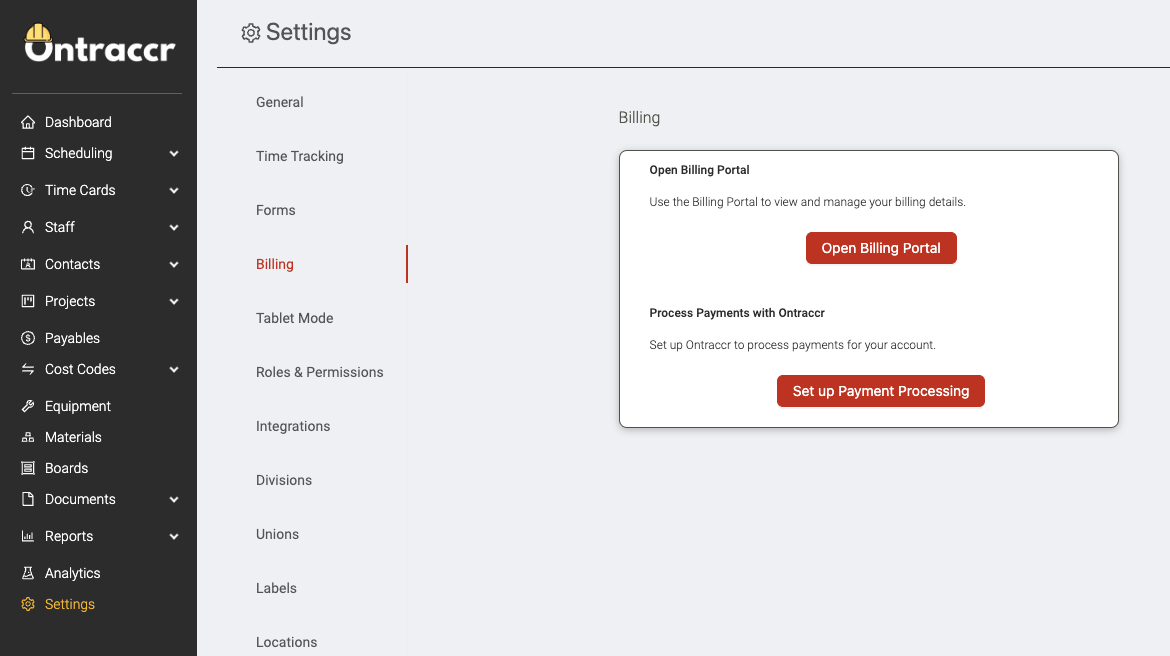This screenshot has height=656, width=1170.
Task: Open the Integrations settings tab
Action: coord(293,426)
